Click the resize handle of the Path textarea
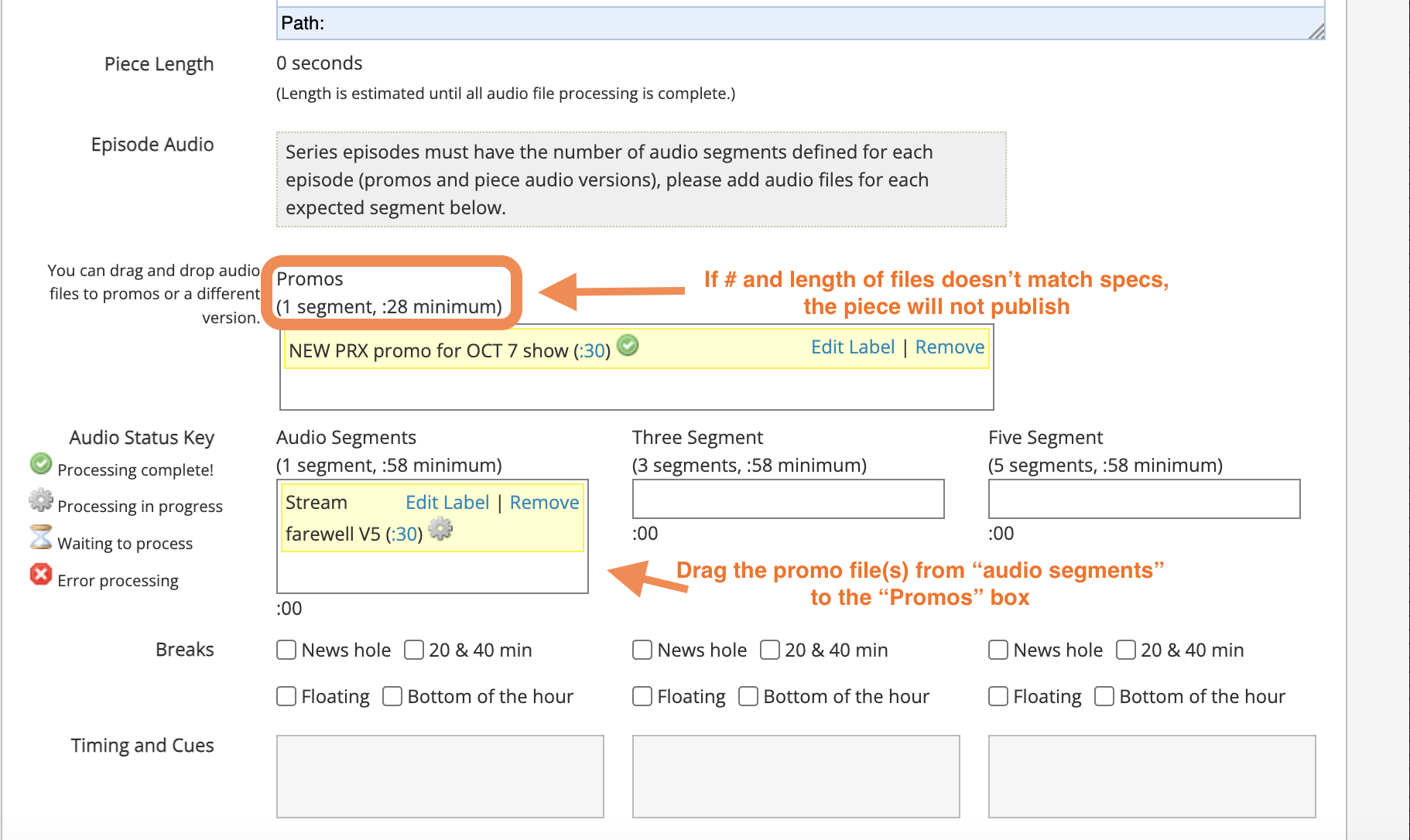Image resolution: width=1410 pixels, height=840 pixels. [1316, 31]
